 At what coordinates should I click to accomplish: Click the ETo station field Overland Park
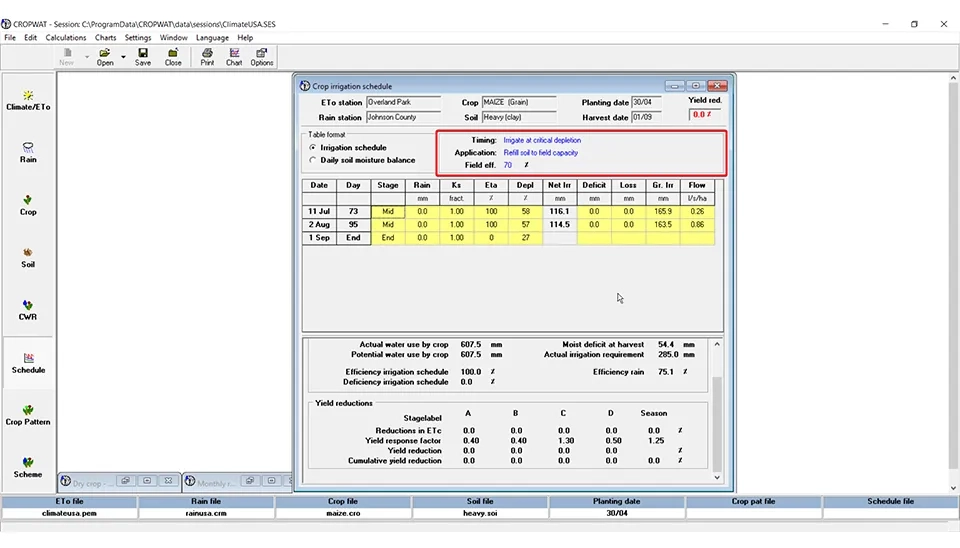(402, 102)
